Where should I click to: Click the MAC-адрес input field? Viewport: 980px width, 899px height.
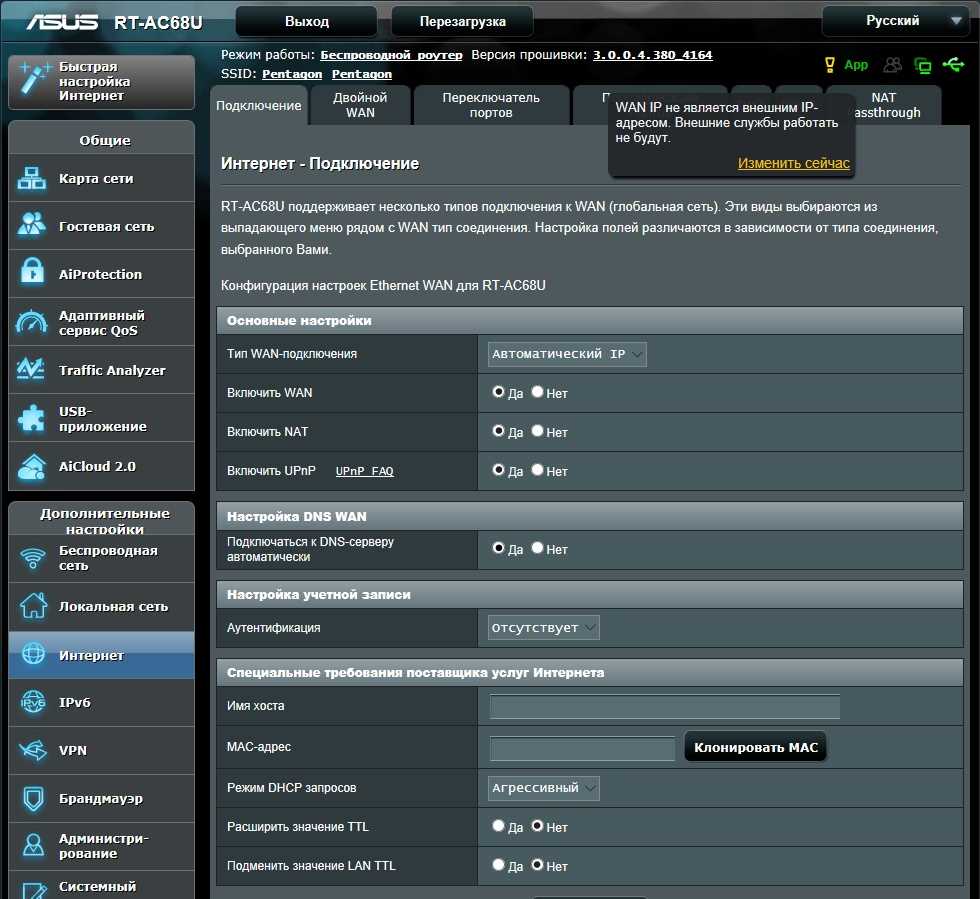pyautogui.click(x=582, y=748)
